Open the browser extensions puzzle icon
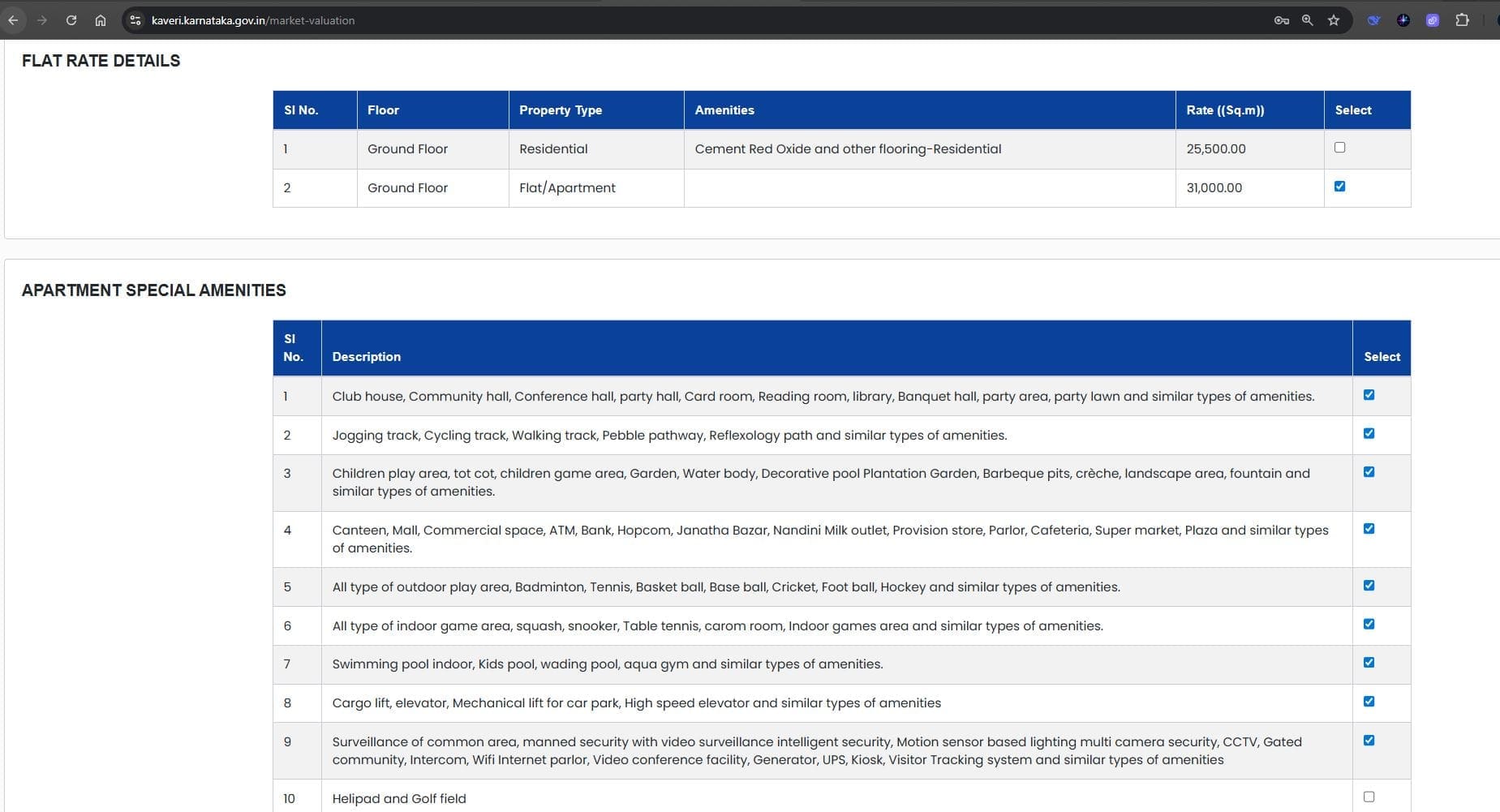 click(1462, 20)
